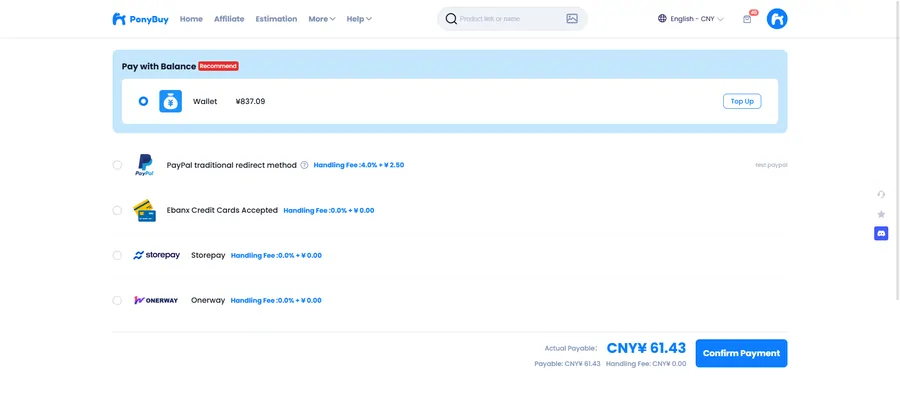Click the Wallet money bag icon
The height and width of the screenshot is (396, 900).
170,101
